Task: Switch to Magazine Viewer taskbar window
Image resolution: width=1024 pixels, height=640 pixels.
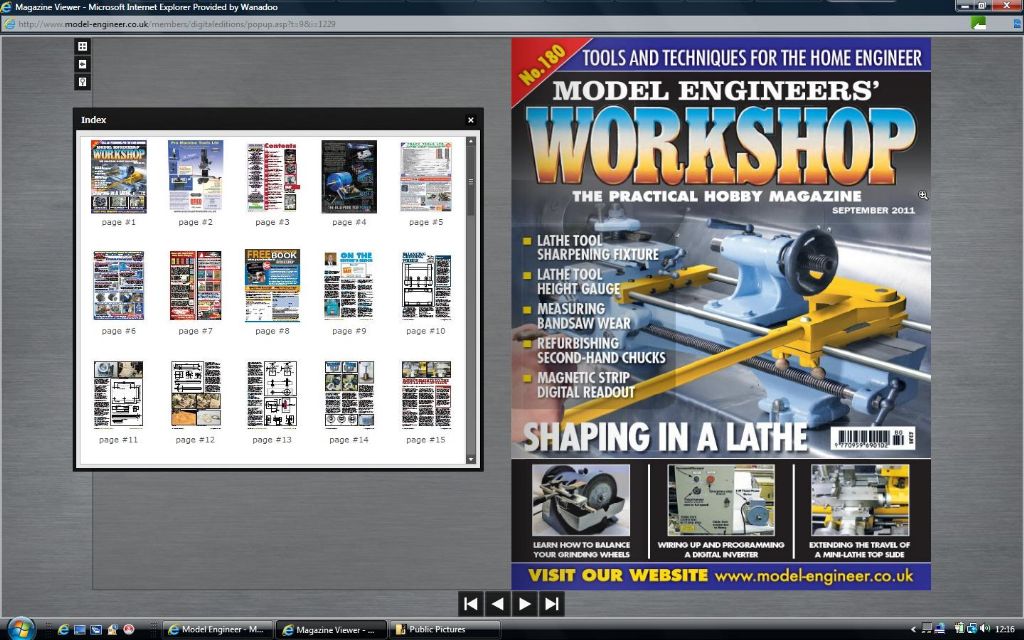Action: pyautogui.click(x=331, y=630)
